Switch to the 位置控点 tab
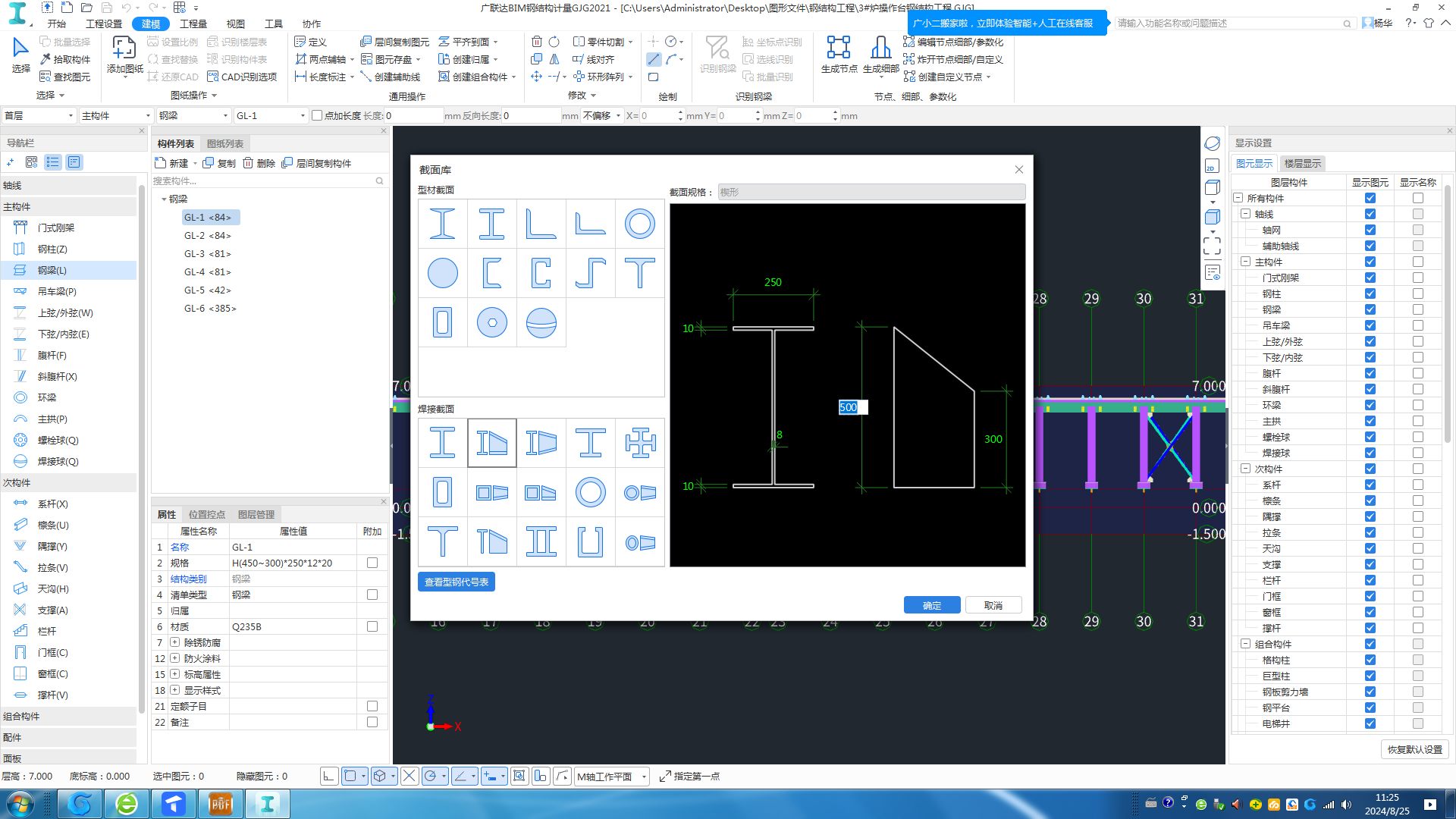The height and width of the screenshot is (819, 1456). point(207,515)
